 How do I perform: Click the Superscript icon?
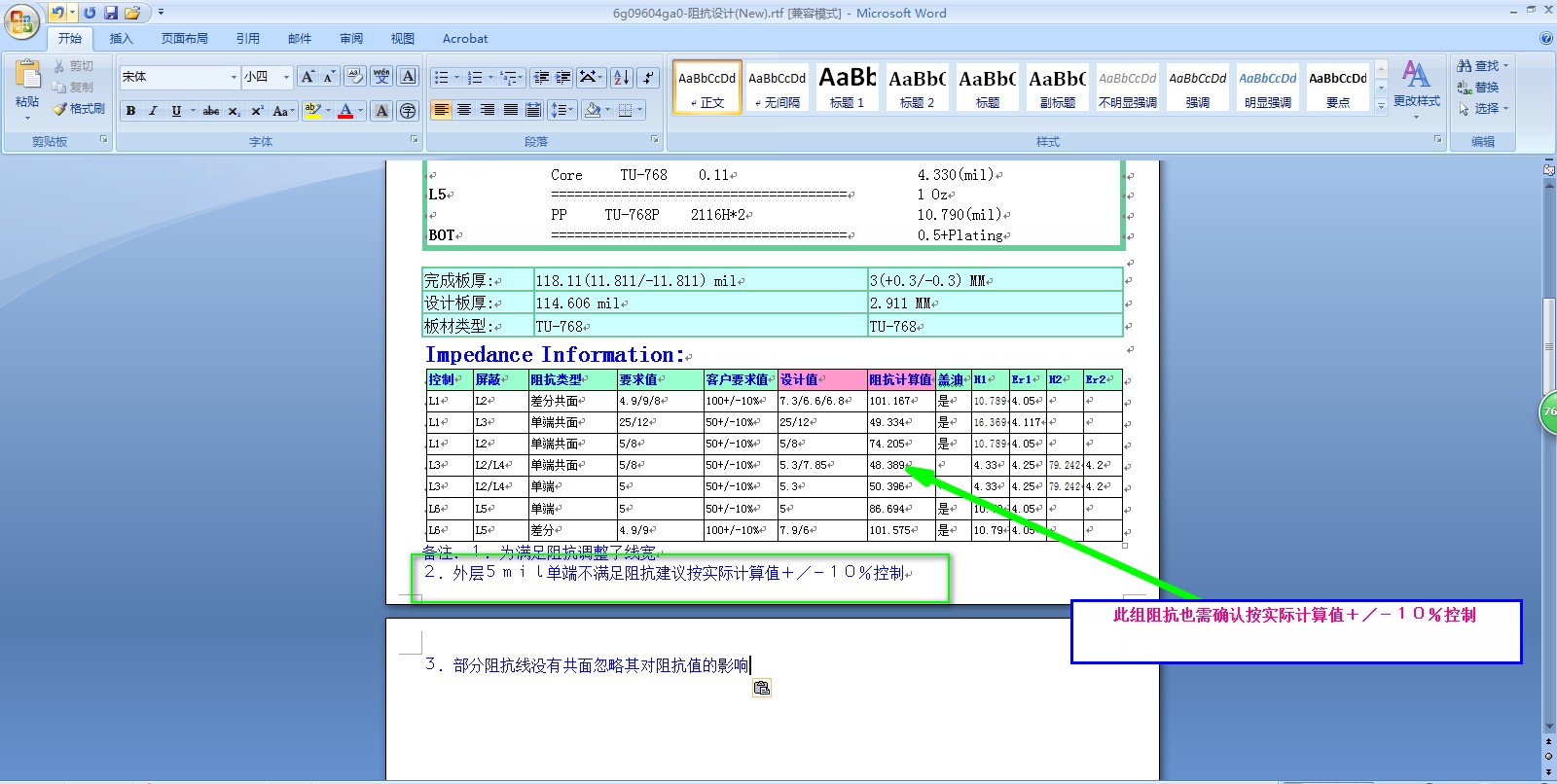coord(257,111)
